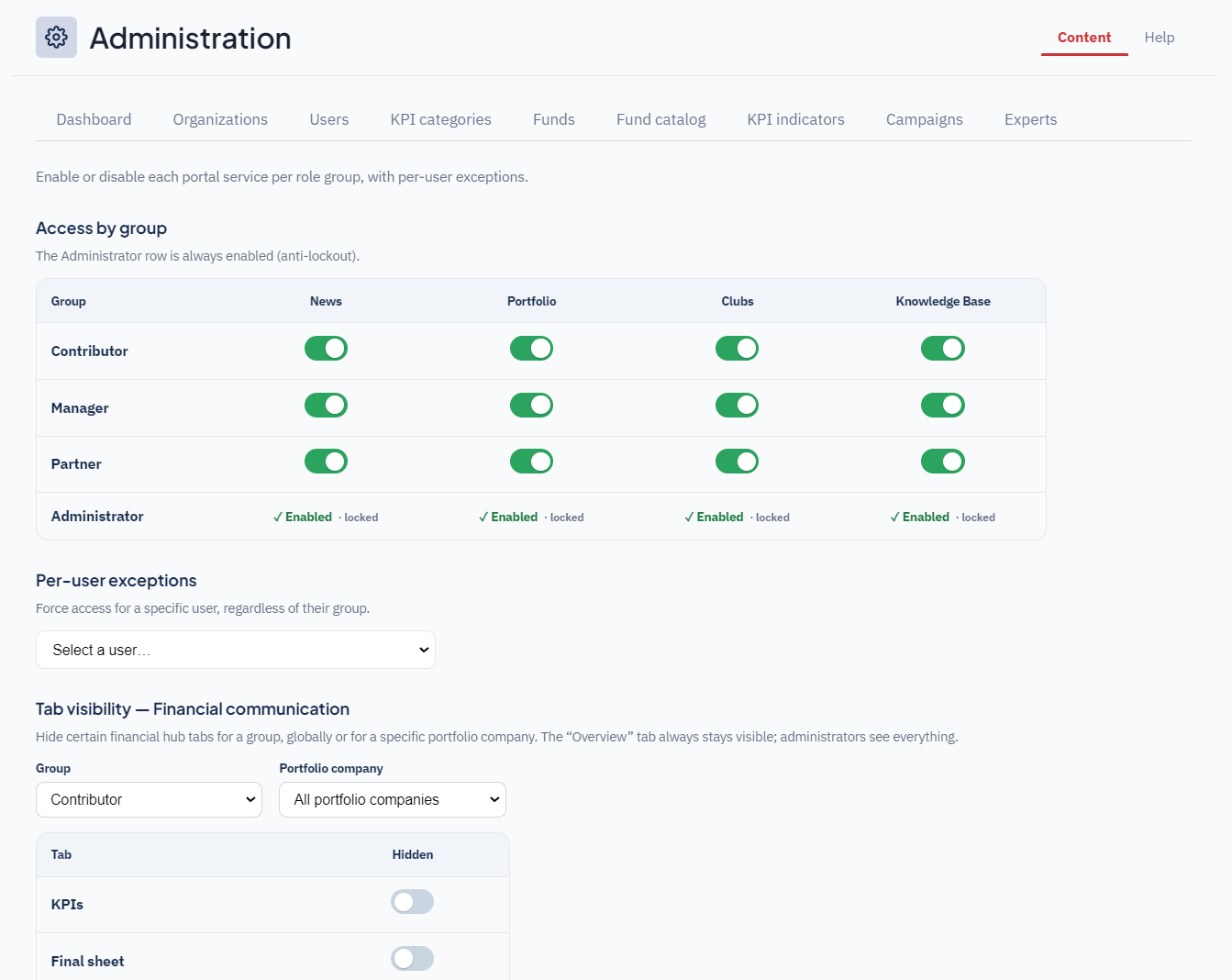Open the Group dropdown showing Contributor

coord(149,799)
